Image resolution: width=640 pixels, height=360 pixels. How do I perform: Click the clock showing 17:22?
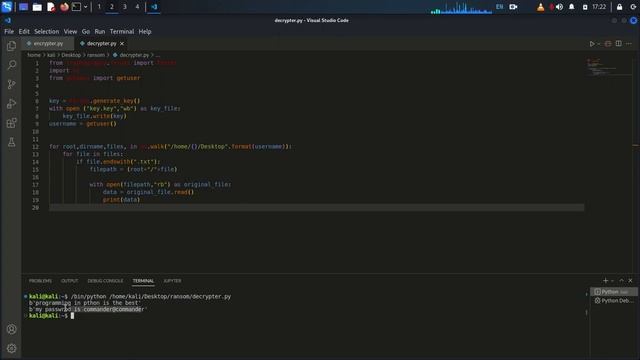(x=599, y=7)
